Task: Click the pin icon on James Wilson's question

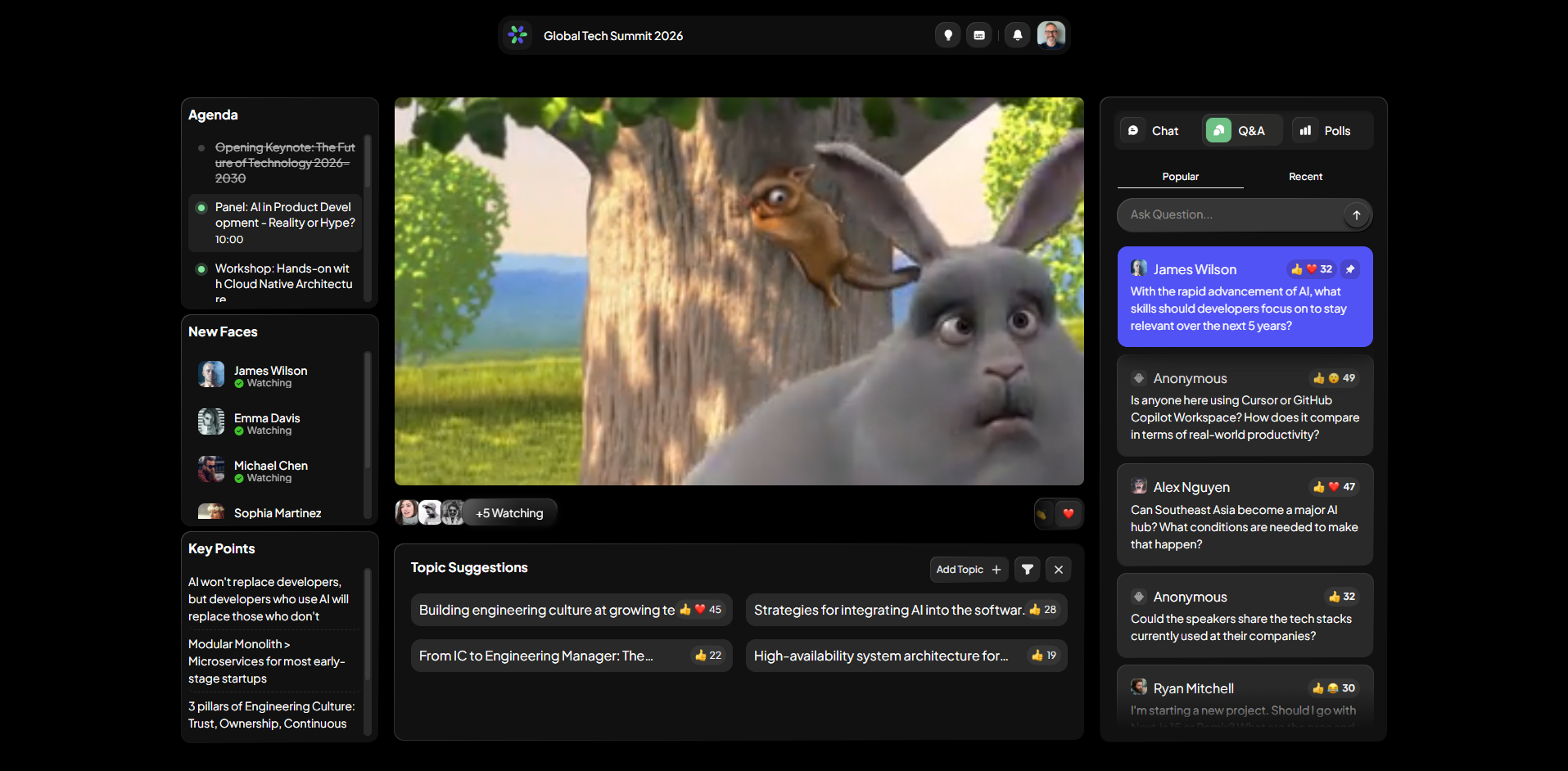Action: (x=1350, y=269)
